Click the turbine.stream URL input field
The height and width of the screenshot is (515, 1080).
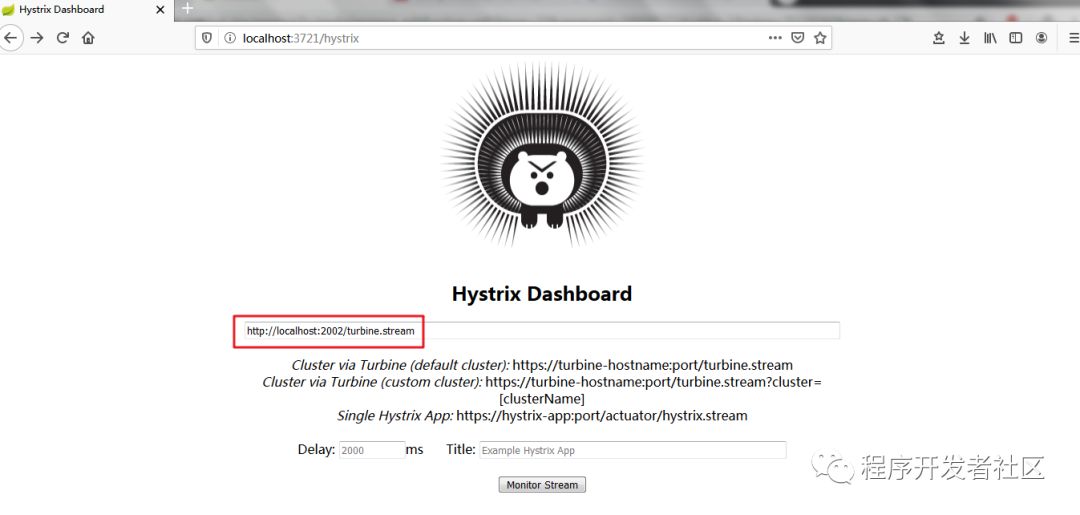(x=541, y=330)
